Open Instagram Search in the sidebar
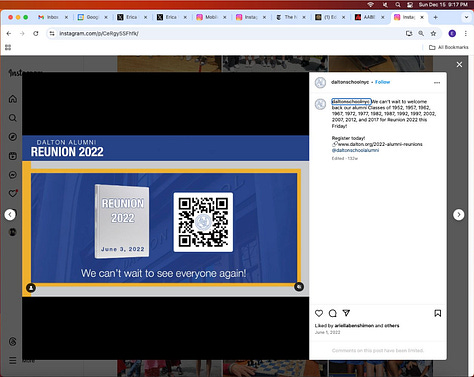 pyautogui.click(x=13, y=118)
